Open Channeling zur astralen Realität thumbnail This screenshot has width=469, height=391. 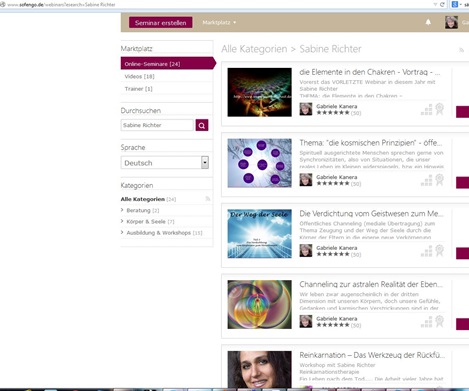(260, 304)
